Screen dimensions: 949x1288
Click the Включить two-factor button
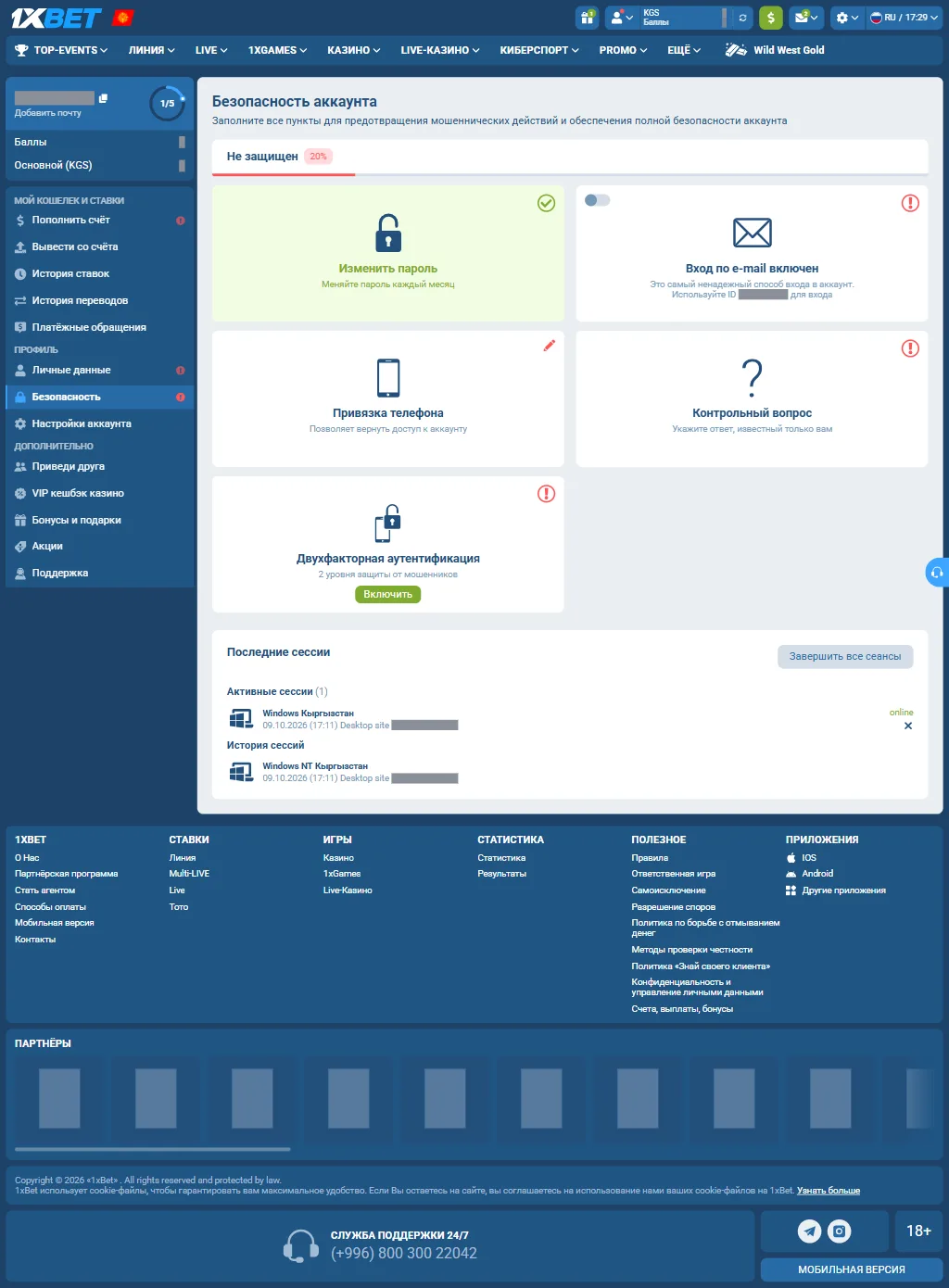[x=387, y=595]
